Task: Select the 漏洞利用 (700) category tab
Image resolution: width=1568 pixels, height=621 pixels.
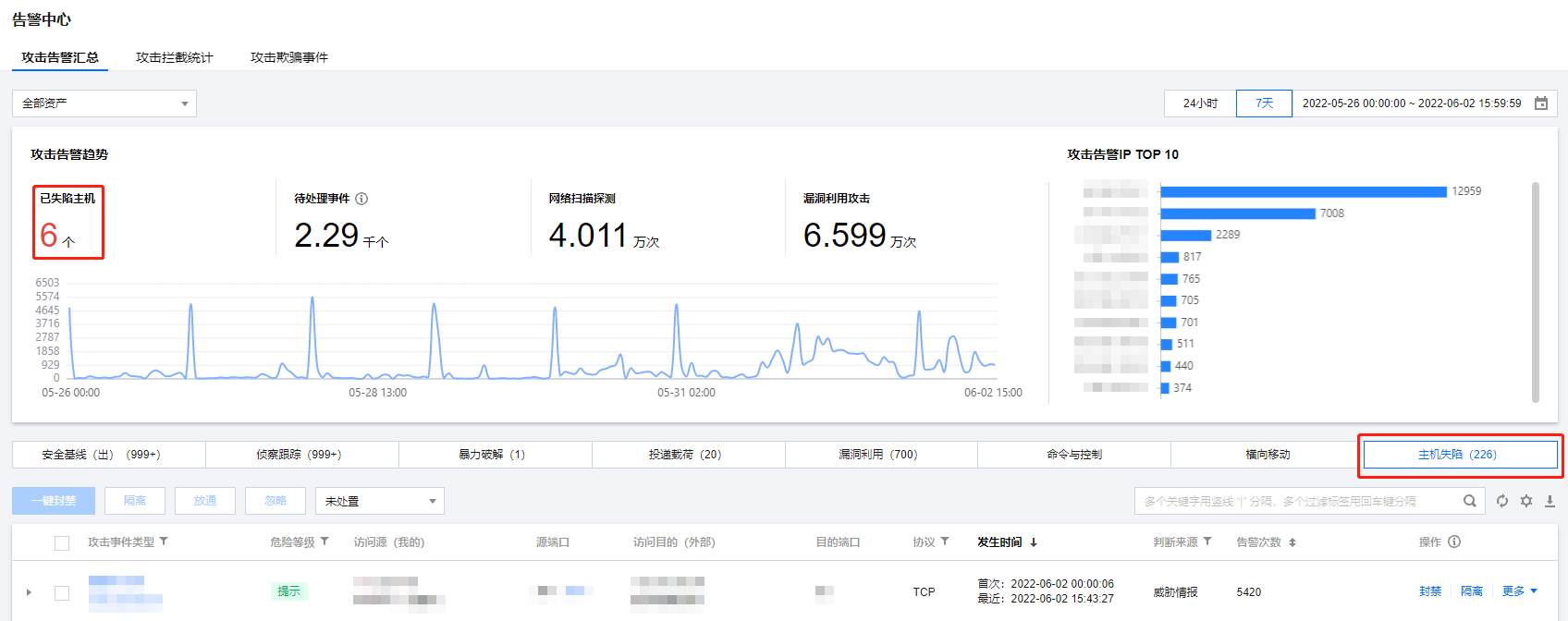Action: [877, 455]
